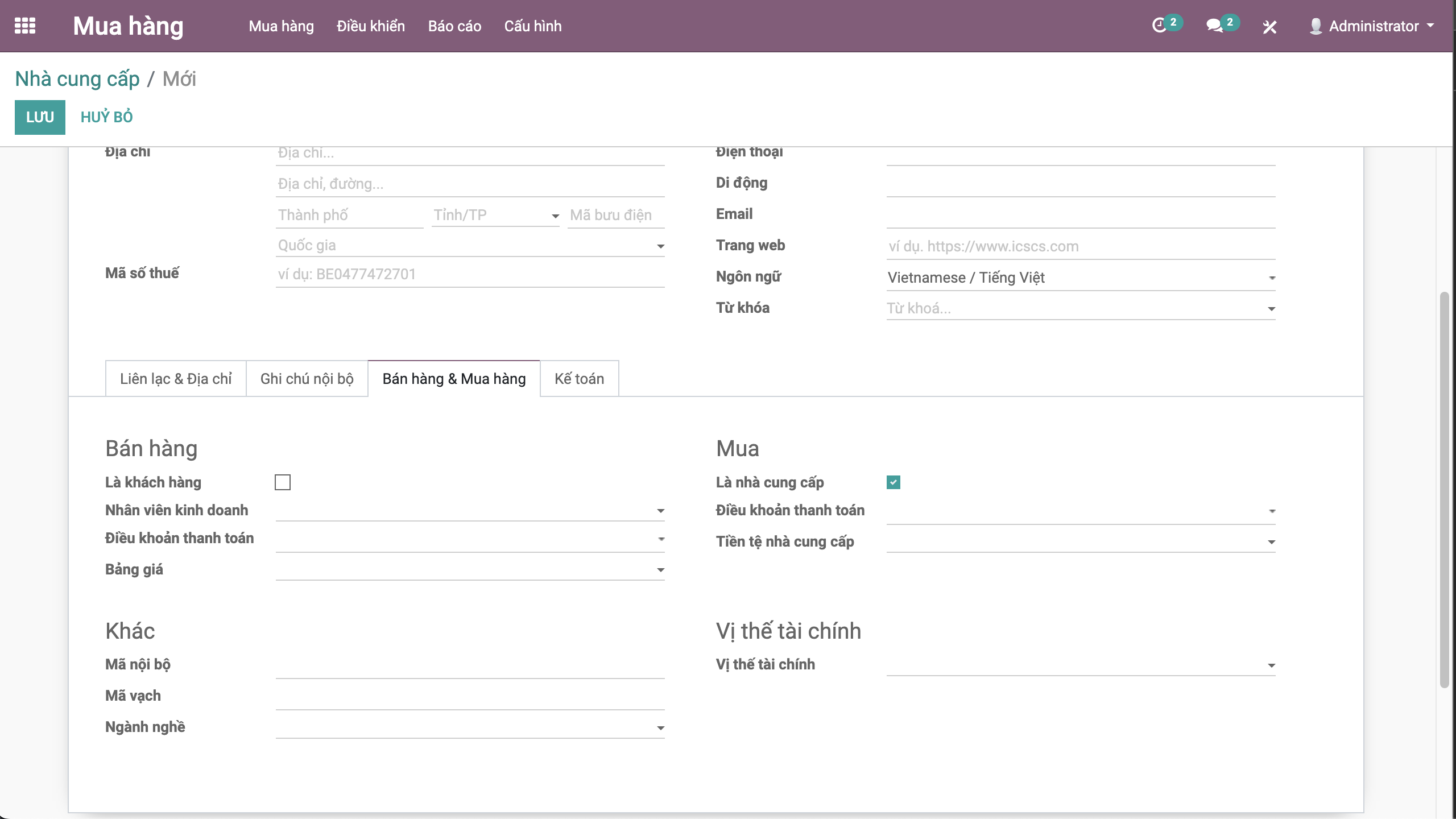Open the conversations chat bubble icon

coord(1214,26)
